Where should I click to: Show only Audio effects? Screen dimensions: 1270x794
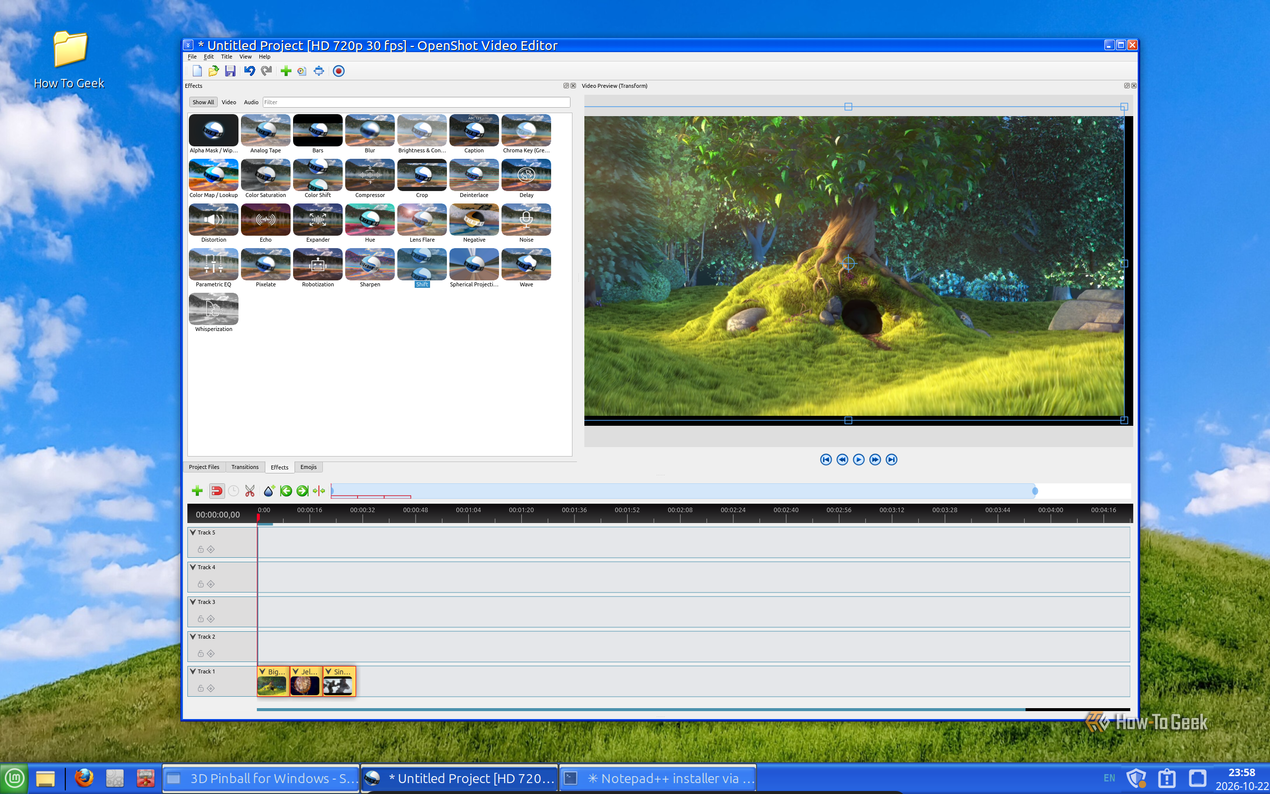(251, 102)
